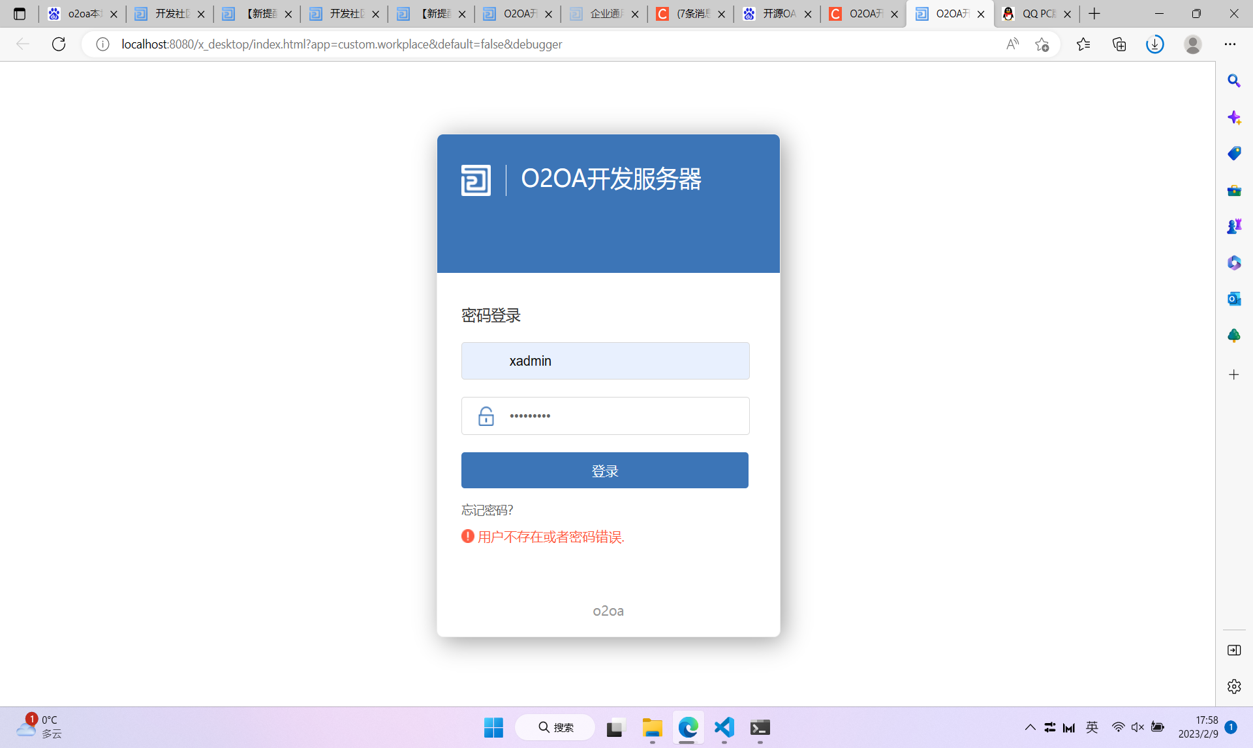The height and width of the screenshot is (748, 1253).
Task: Click the 忘记密码 forgot password link
Action: point(486,509)
